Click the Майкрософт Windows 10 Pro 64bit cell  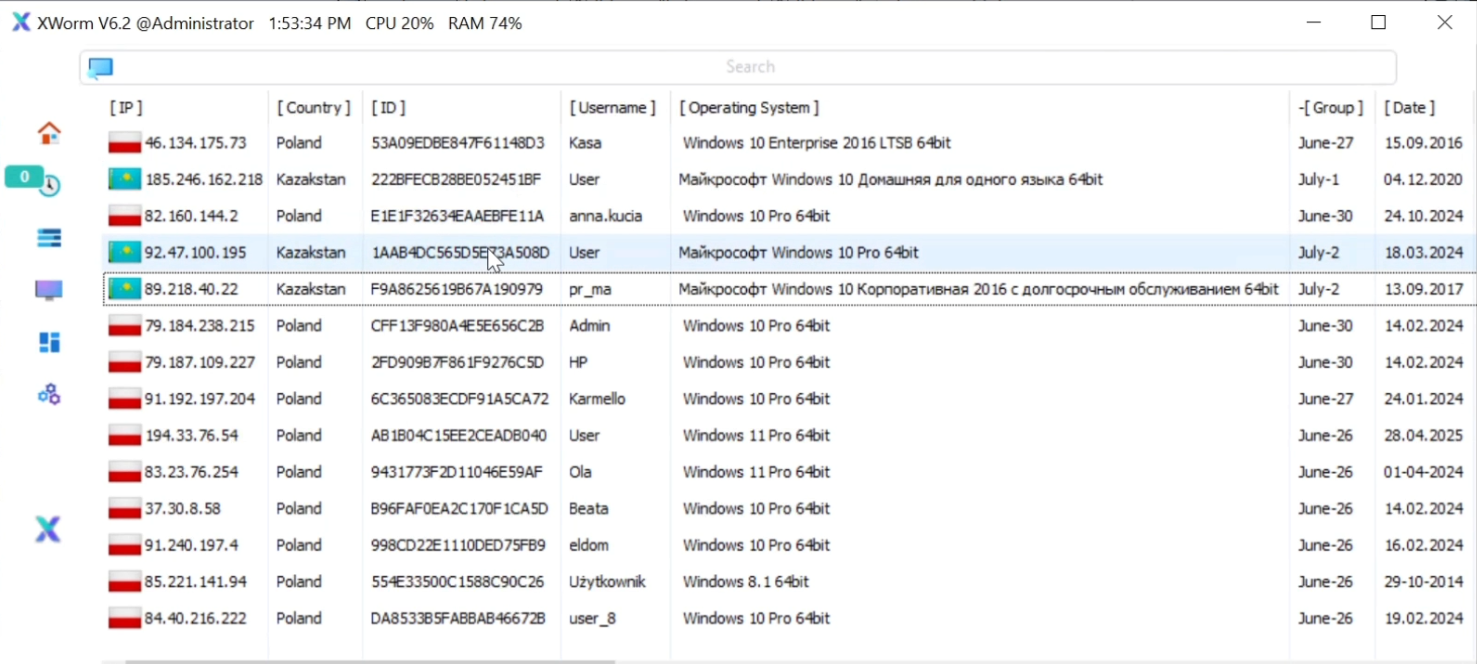point(799,253)
